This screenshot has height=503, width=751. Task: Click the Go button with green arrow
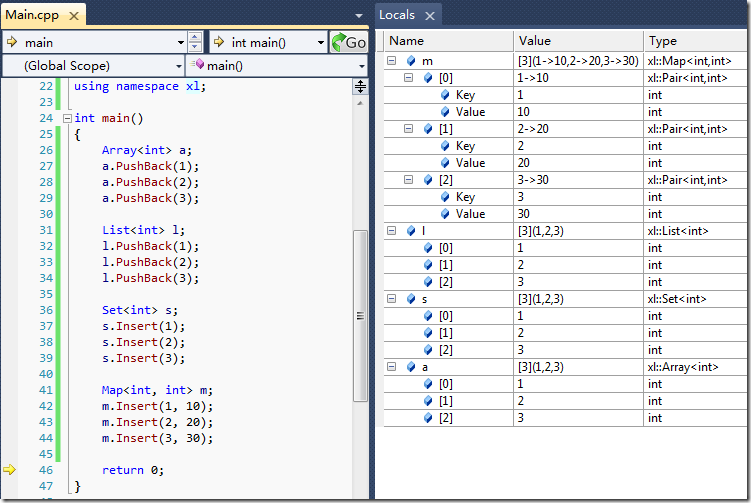tap(349, 43)
